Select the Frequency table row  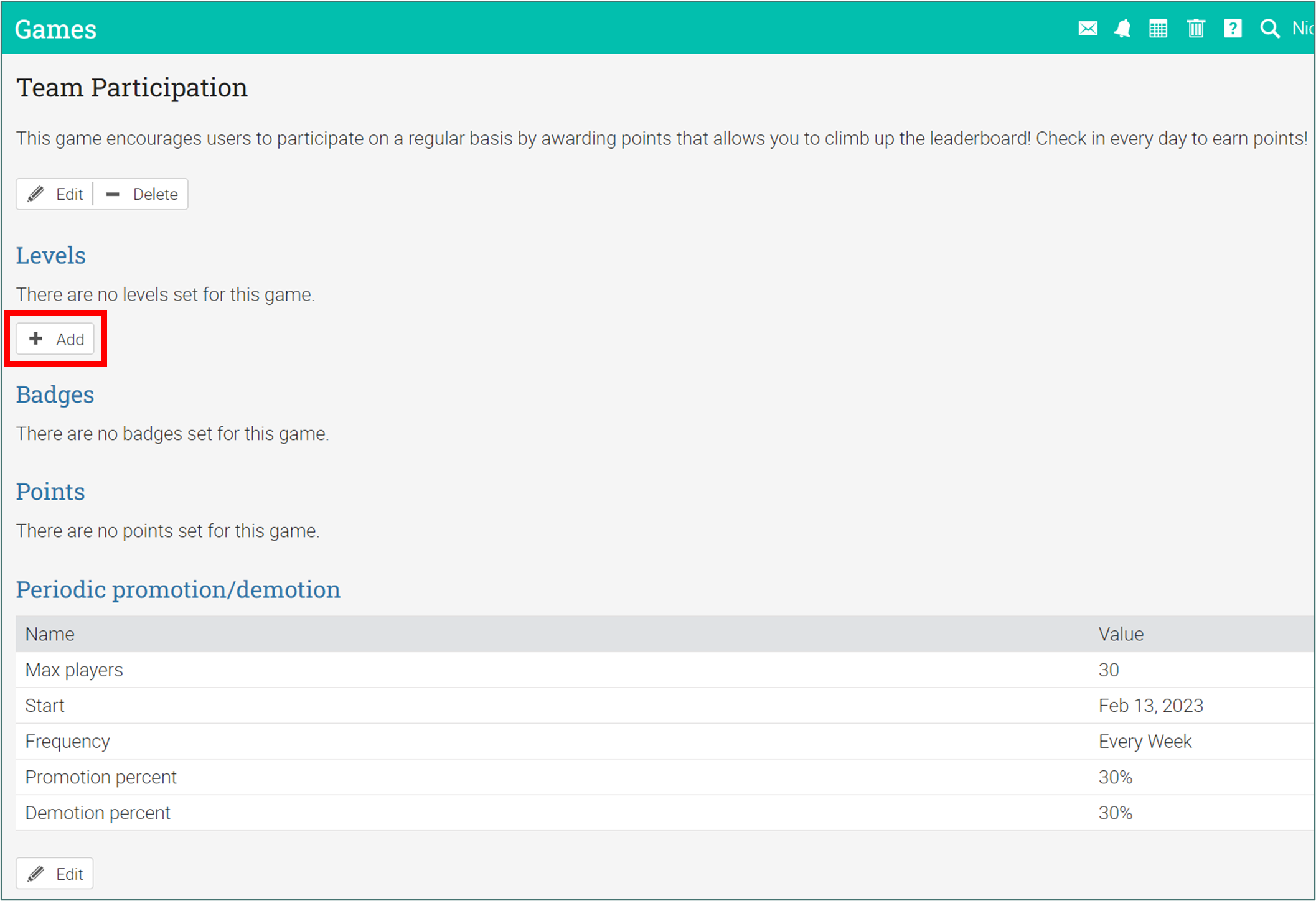point(67,741)
